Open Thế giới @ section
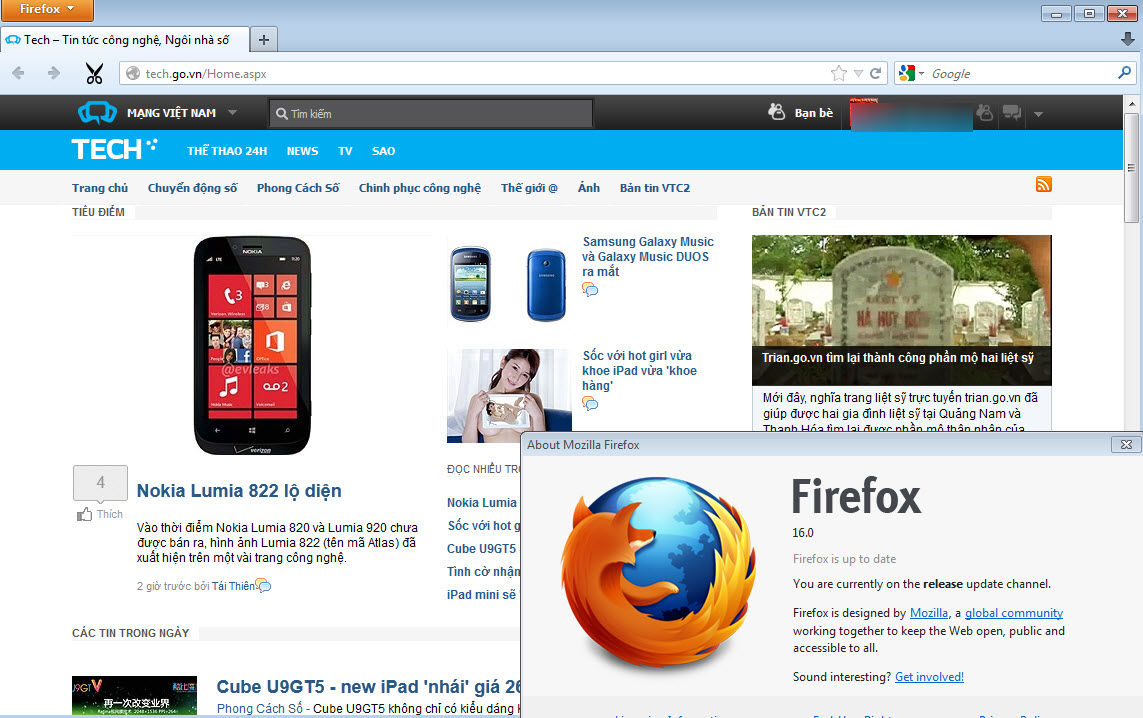The height and width of the screenshot is (718, 1143). click(529, 188)
